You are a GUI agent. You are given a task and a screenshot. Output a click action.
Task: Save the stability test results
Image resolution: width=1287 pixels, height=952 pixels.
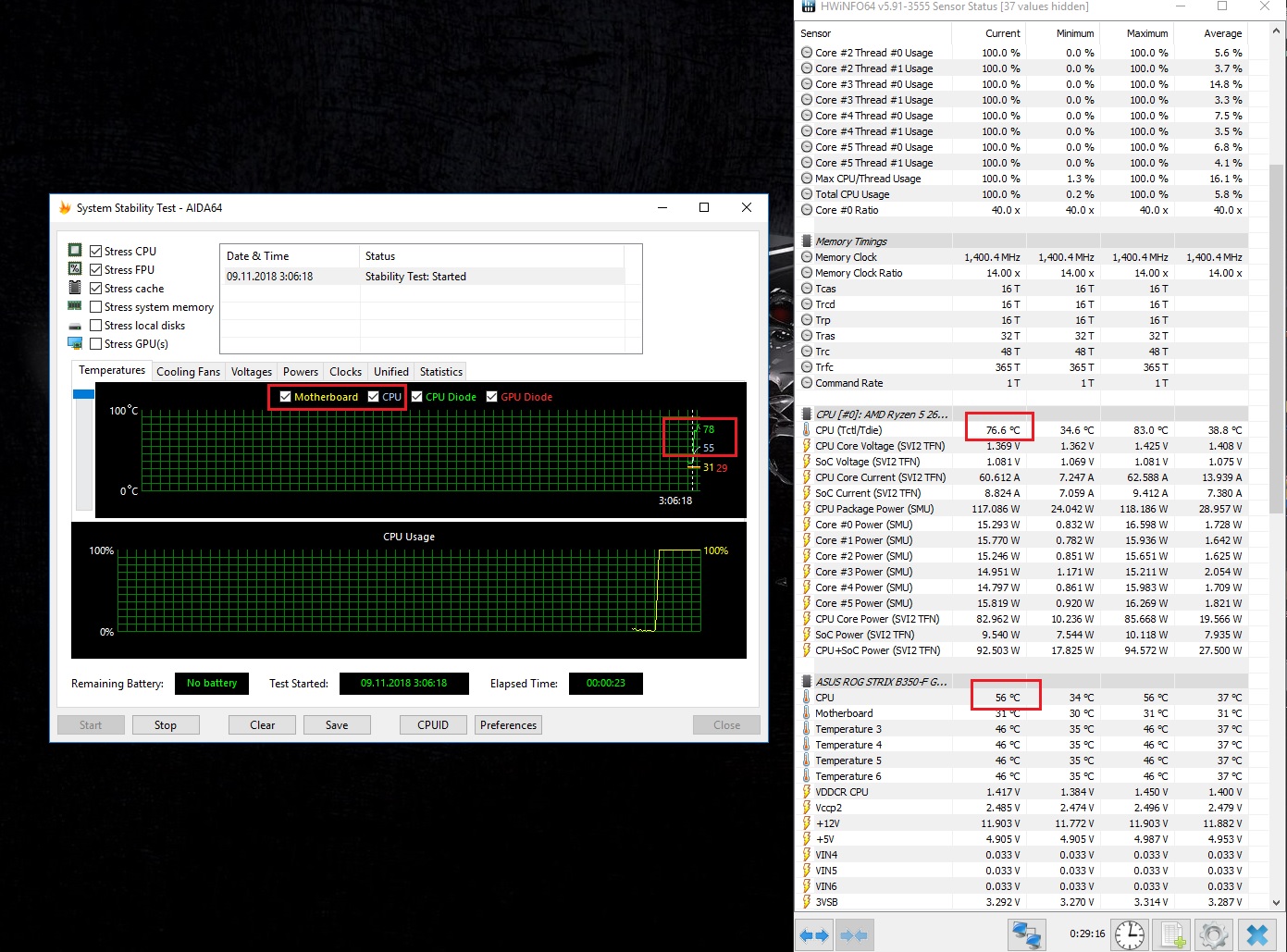pos(337,725)
